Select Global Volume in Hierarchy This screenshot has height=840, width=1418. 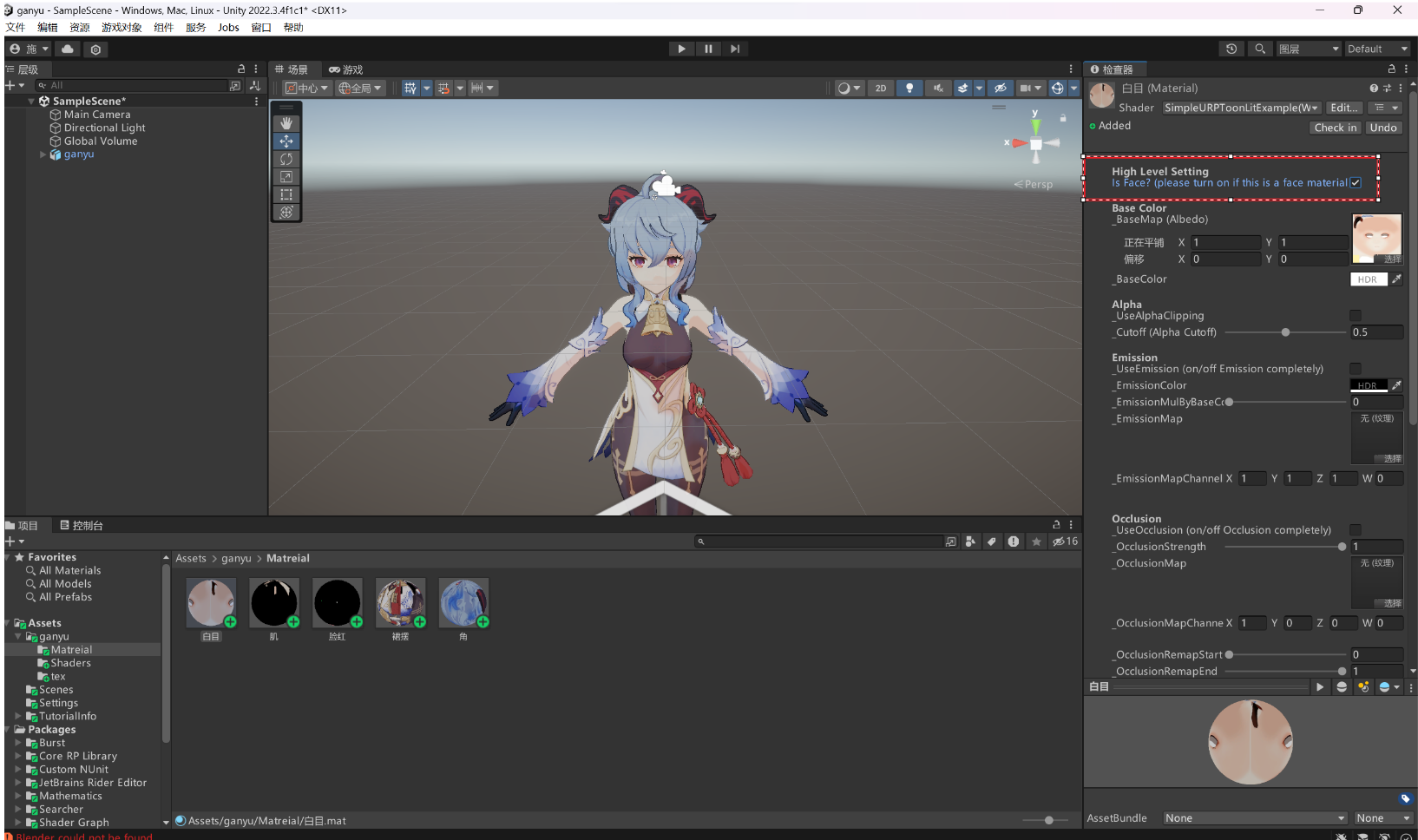(x=101, y=141)
